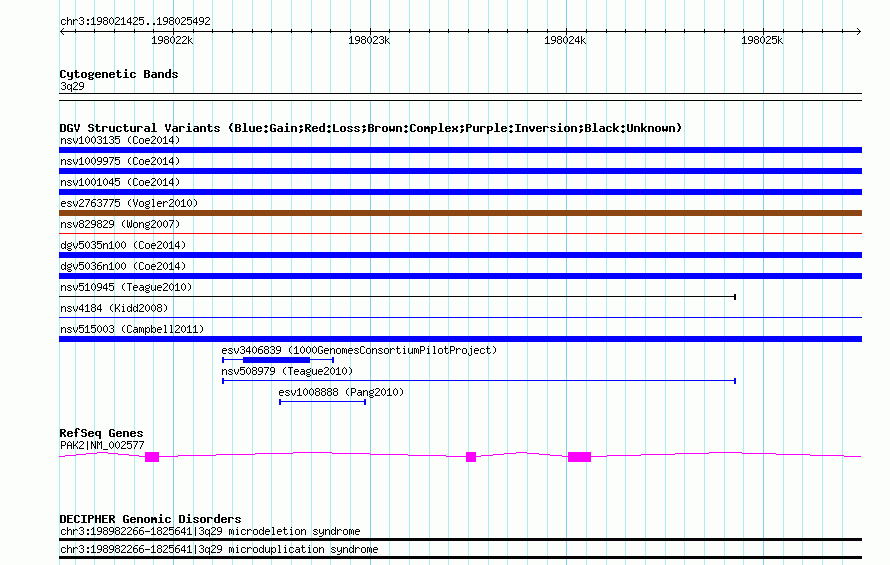Select the RefSeq Genes track title
The height and width of the screenshot is (565, 890).
pos(102,433)
